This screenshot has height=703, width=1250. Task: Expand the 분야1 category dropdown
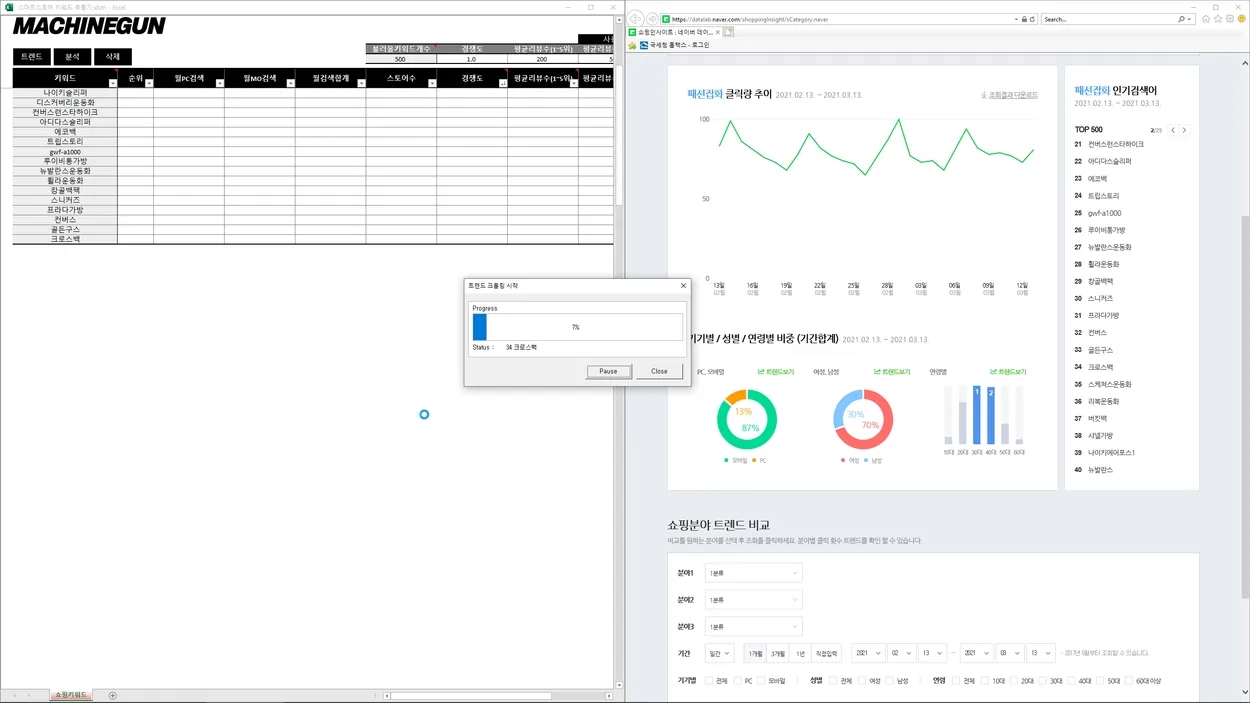tap(753, 573)
